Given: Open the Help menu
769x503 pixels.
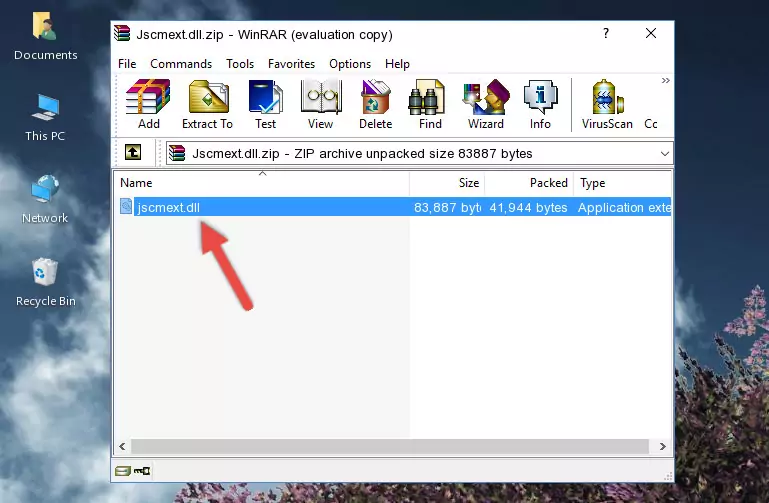Looking at the screenshot, I should pyautogui.click(x=397, y=64).
